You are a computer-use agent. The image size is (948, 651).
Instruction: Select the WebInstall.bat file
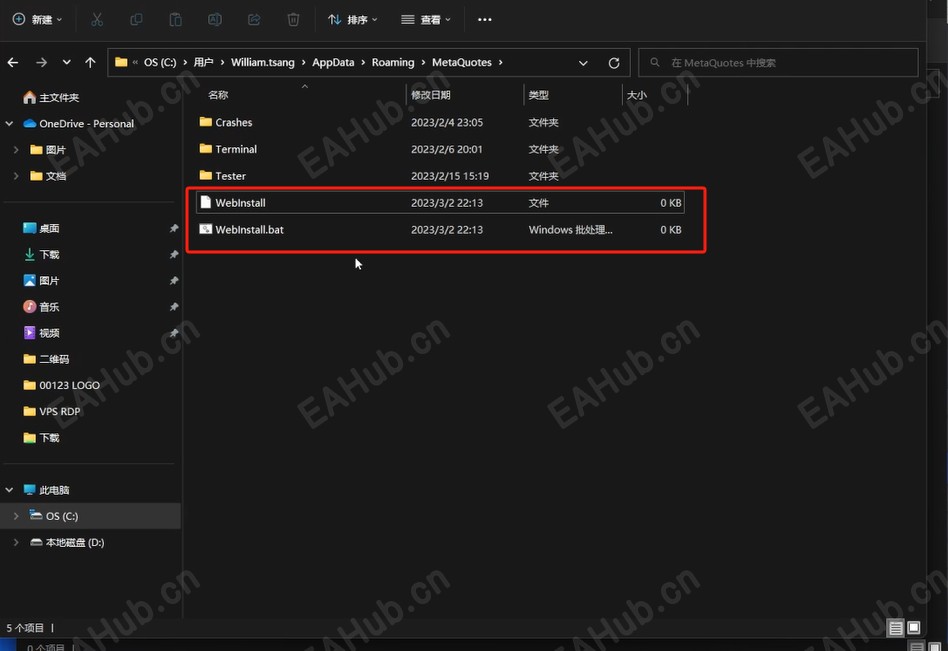click(x=441, y=230)
